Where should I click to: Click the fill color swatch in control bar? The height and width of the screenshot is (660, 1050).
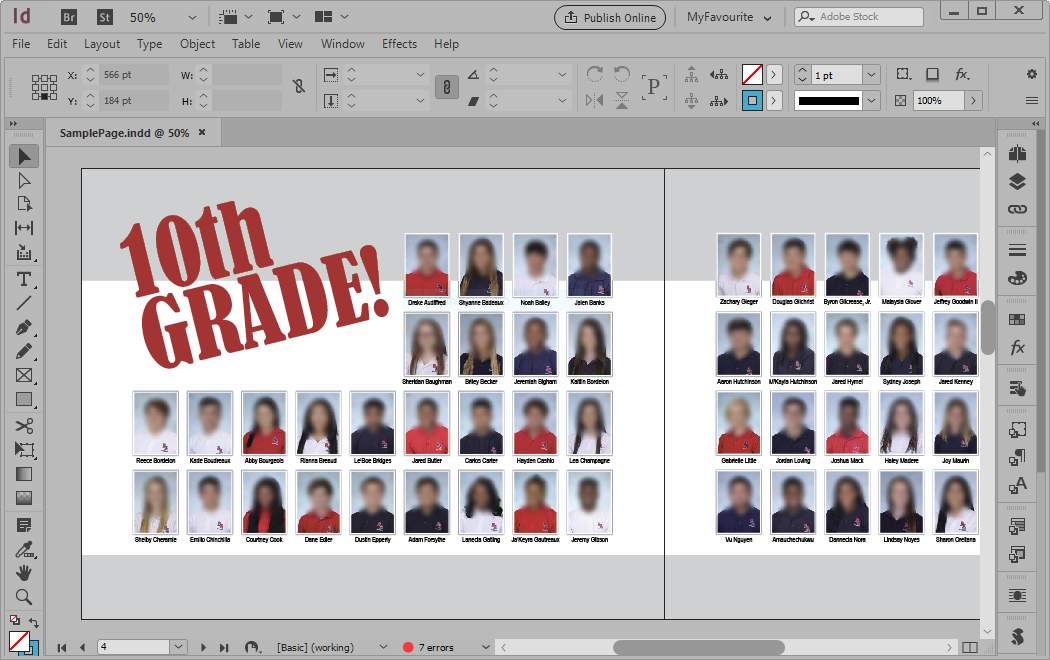(x=752, y=75)
